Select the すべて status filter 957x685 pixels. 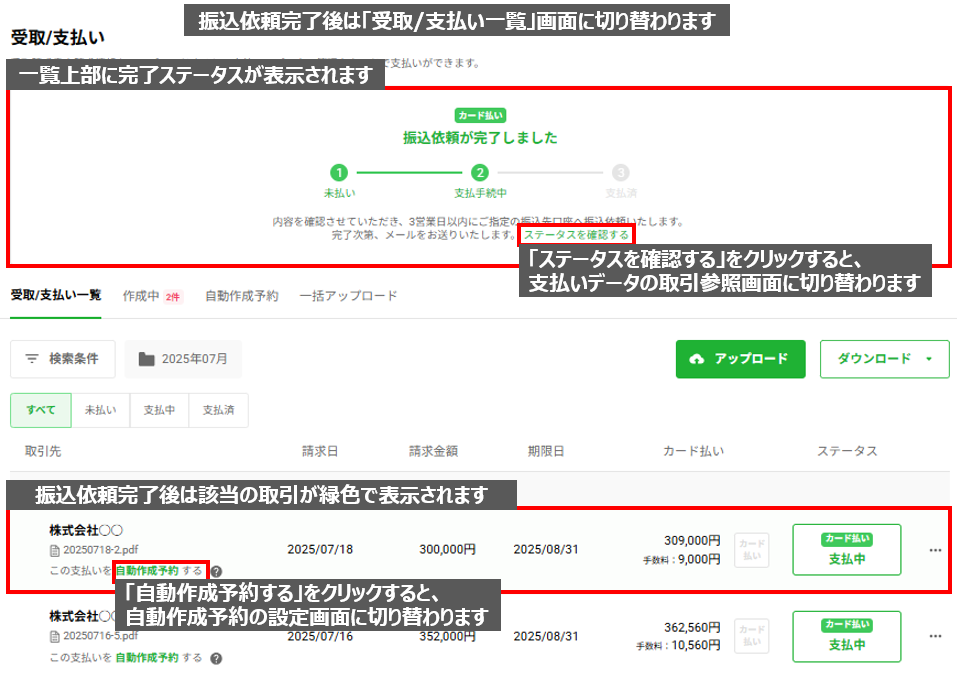pyautogui.click(x=41, y=410)
